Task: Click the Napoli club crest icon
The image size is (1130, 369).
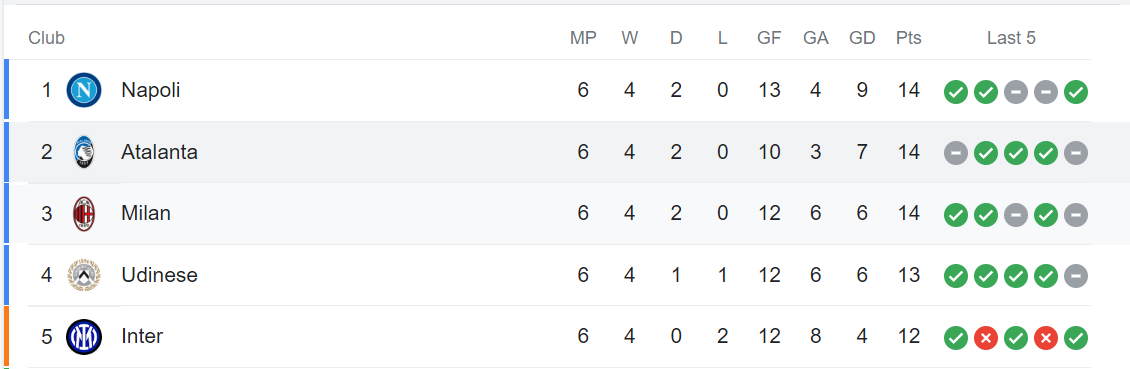Action: tap(84, 91)
